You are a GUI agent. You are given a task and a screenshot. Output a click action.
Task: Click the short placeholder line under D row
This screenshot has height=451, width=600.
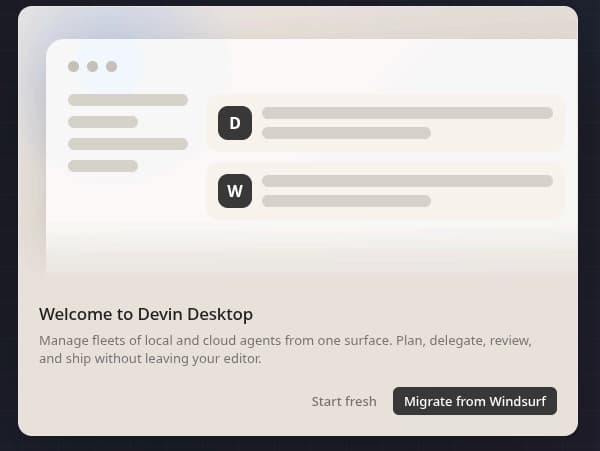346,133
